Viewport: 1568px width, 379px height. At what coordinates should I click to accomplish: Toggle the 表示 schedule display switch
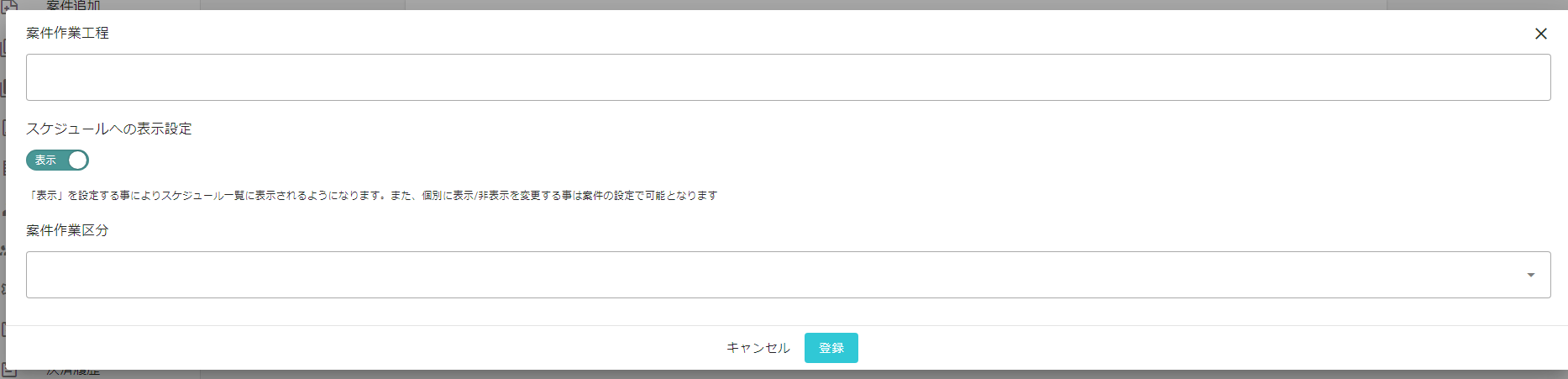pyautogui.click(x=57, y=160)
